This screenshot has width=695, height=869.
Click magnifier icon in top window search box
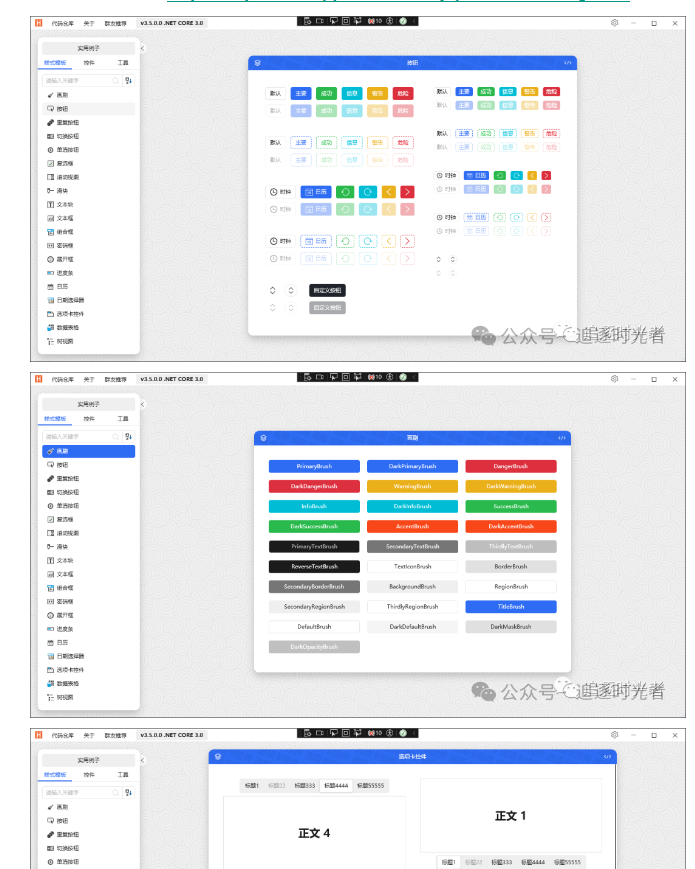116,80
